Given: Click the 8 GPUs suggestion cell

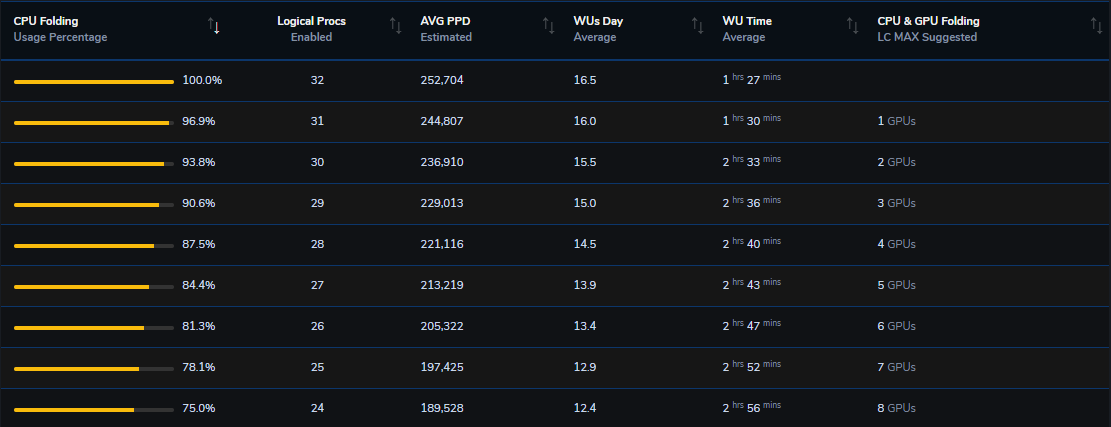Looking at the screenshot, I should click(896, 409).
